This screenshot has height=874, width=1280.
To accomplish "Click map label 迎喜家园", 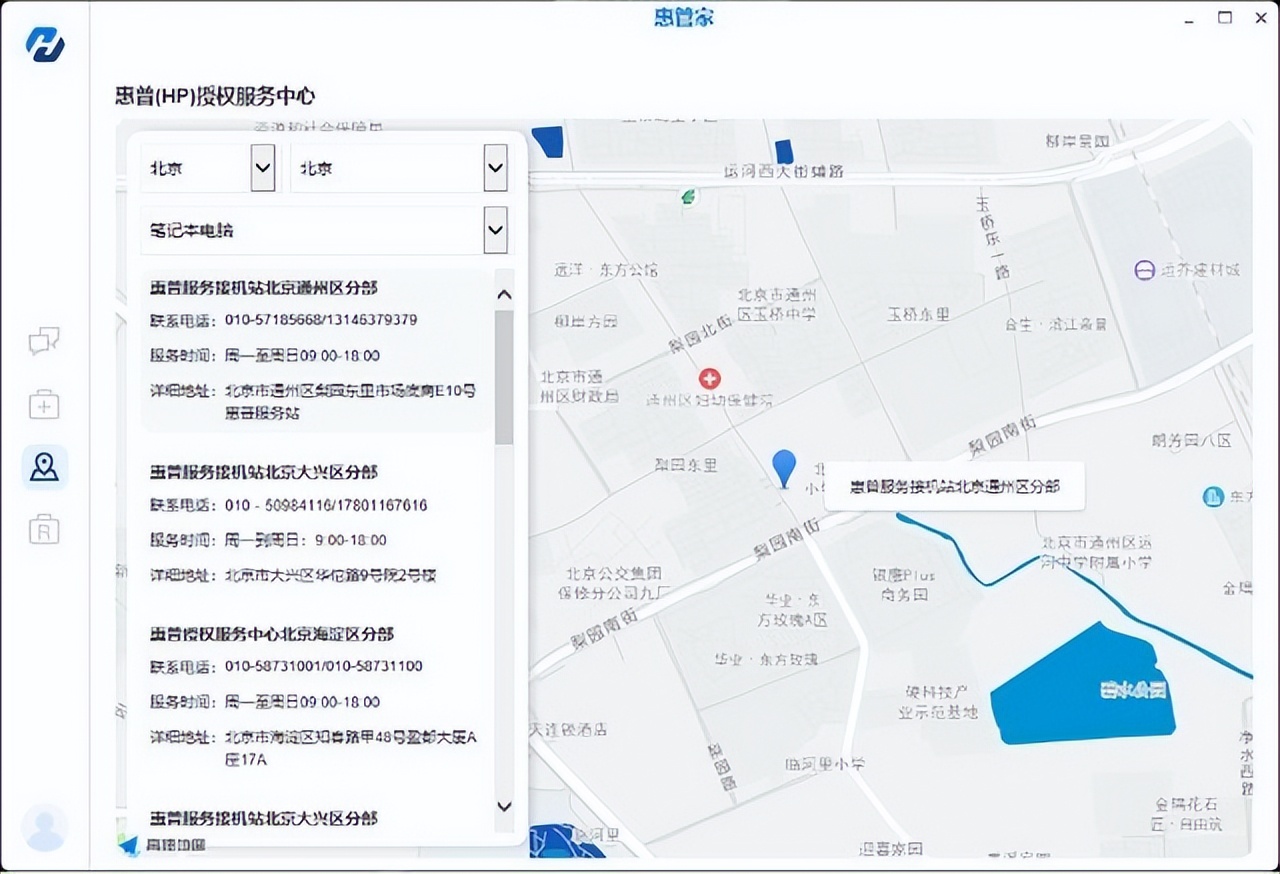I will point(891,848).
